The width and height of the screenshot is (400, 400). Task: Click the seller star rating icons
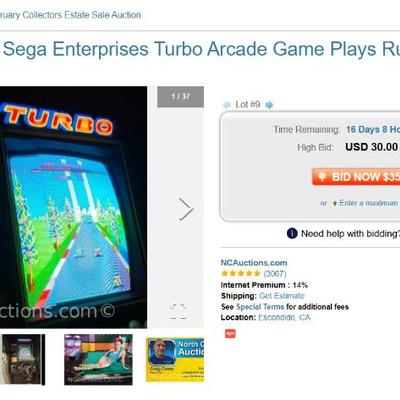pos(240,274)
